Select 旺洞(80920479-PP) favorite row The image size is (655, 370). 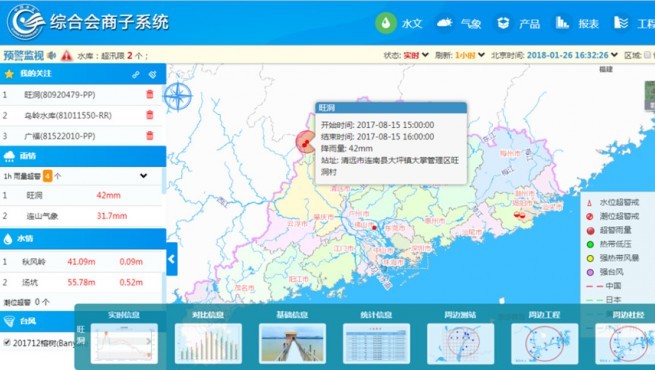(81, 95)
